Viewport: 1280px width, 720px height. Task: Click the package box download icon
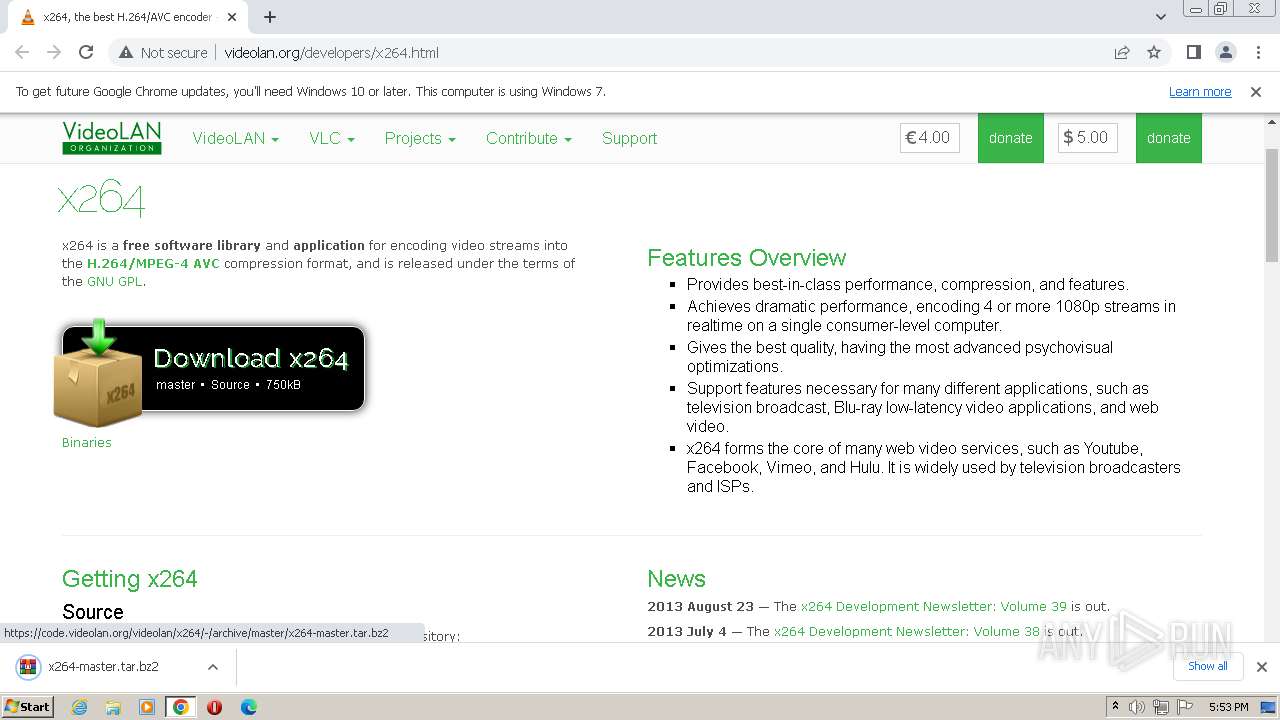point(98,373)
